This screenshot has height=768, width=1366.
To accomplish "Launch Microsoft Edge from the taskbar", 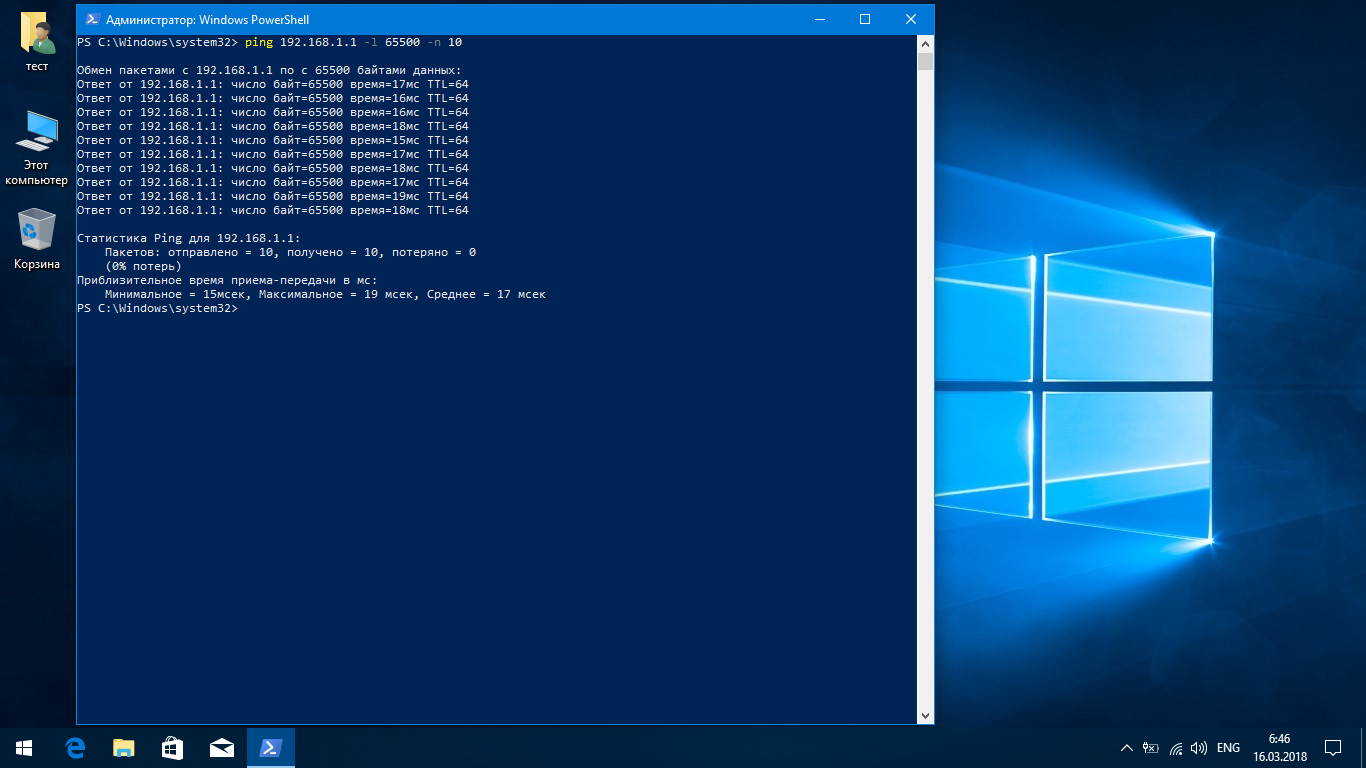I will tap(74, 747).
